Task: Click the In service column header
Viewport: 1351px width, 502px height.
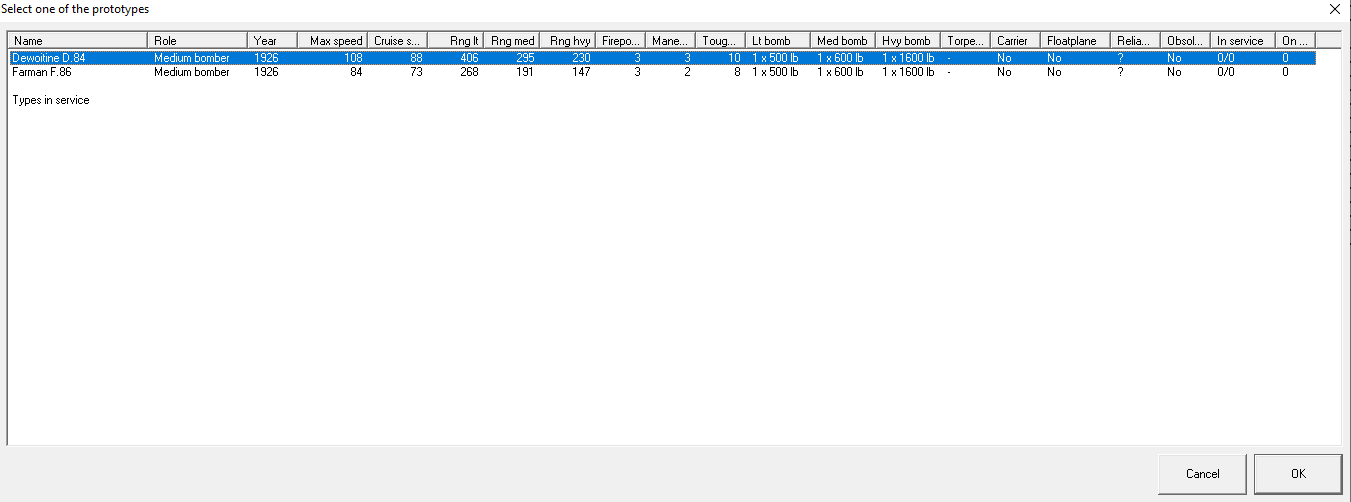Action: [x=1244, y=41]
